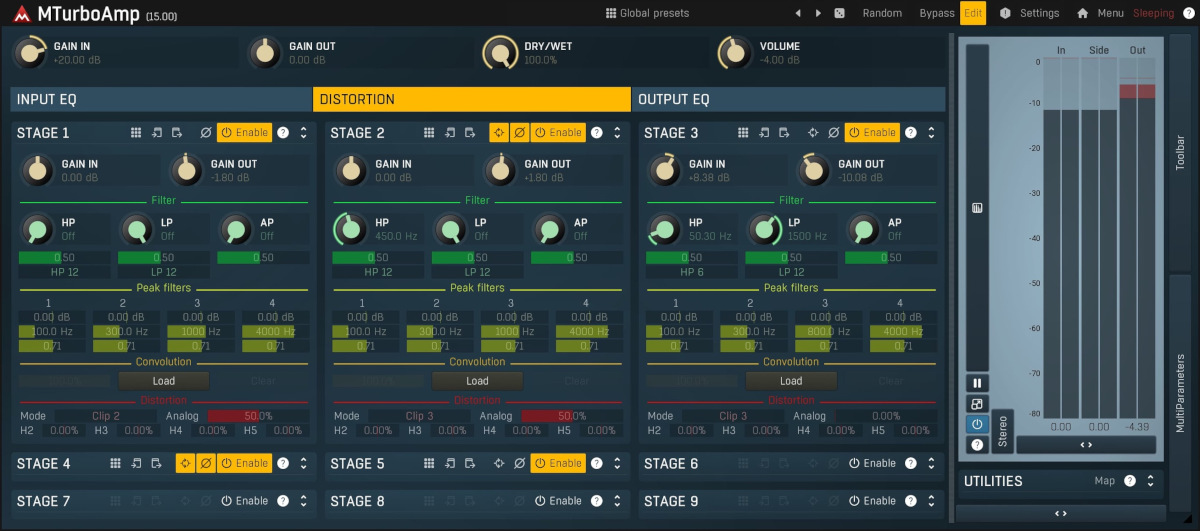Enable Stage 6
Image resolution: width=1200 pixels, height=531 pixels.
point(872,464)
